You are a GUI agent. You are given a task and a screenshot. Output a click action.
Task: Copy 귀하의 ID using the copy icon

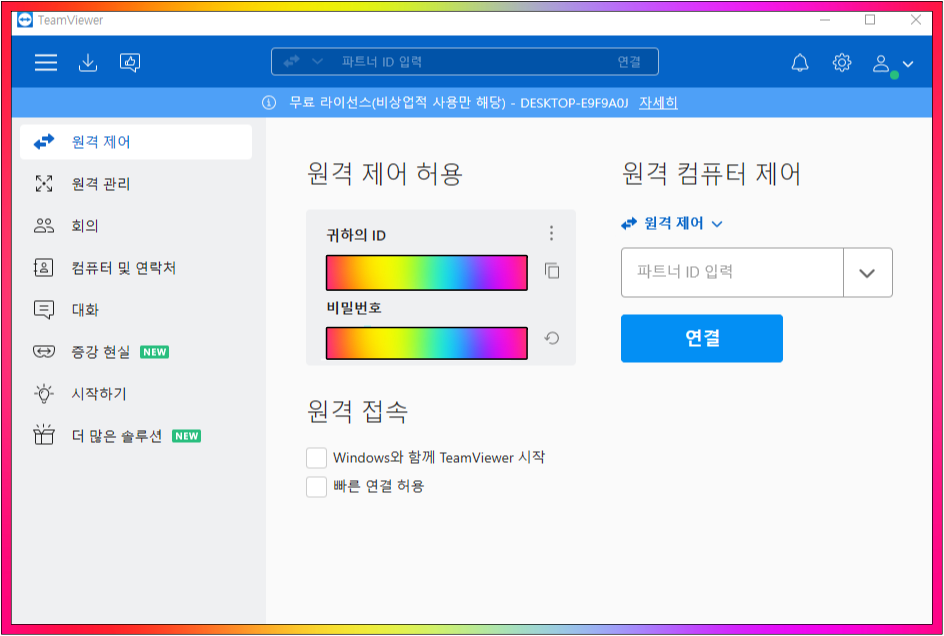(x=553, y=272)
